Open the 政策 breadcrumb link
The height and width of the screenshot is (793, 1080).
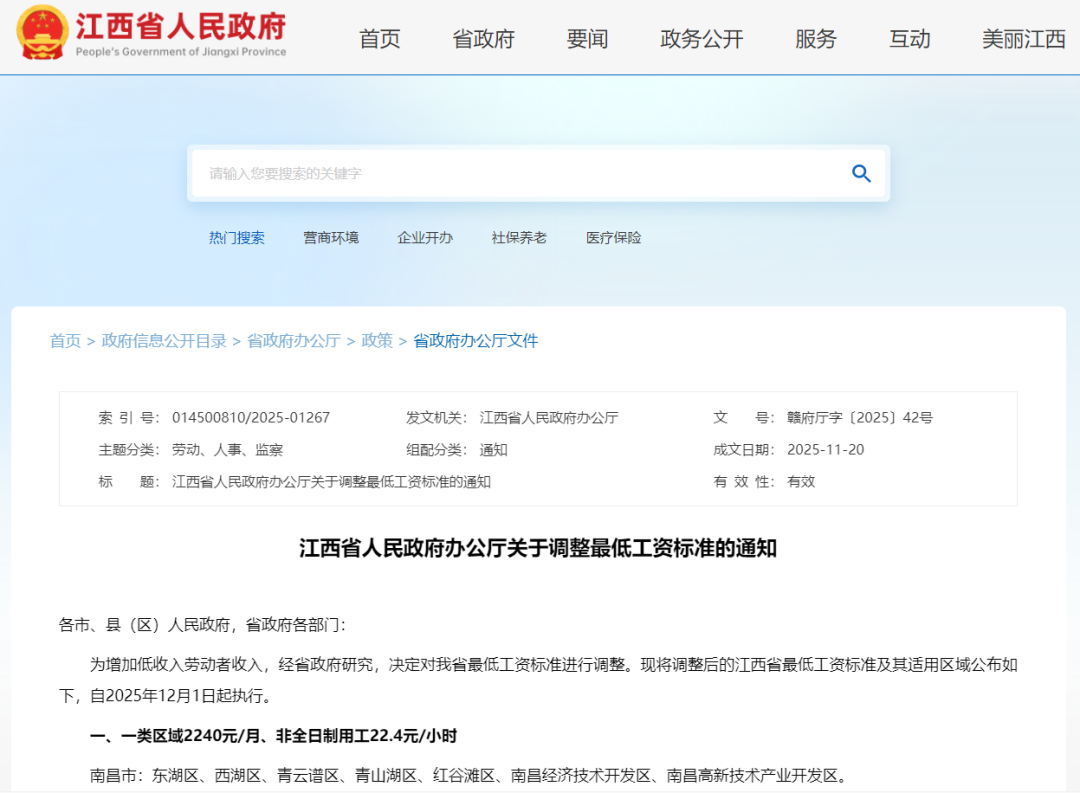(375, 341)
